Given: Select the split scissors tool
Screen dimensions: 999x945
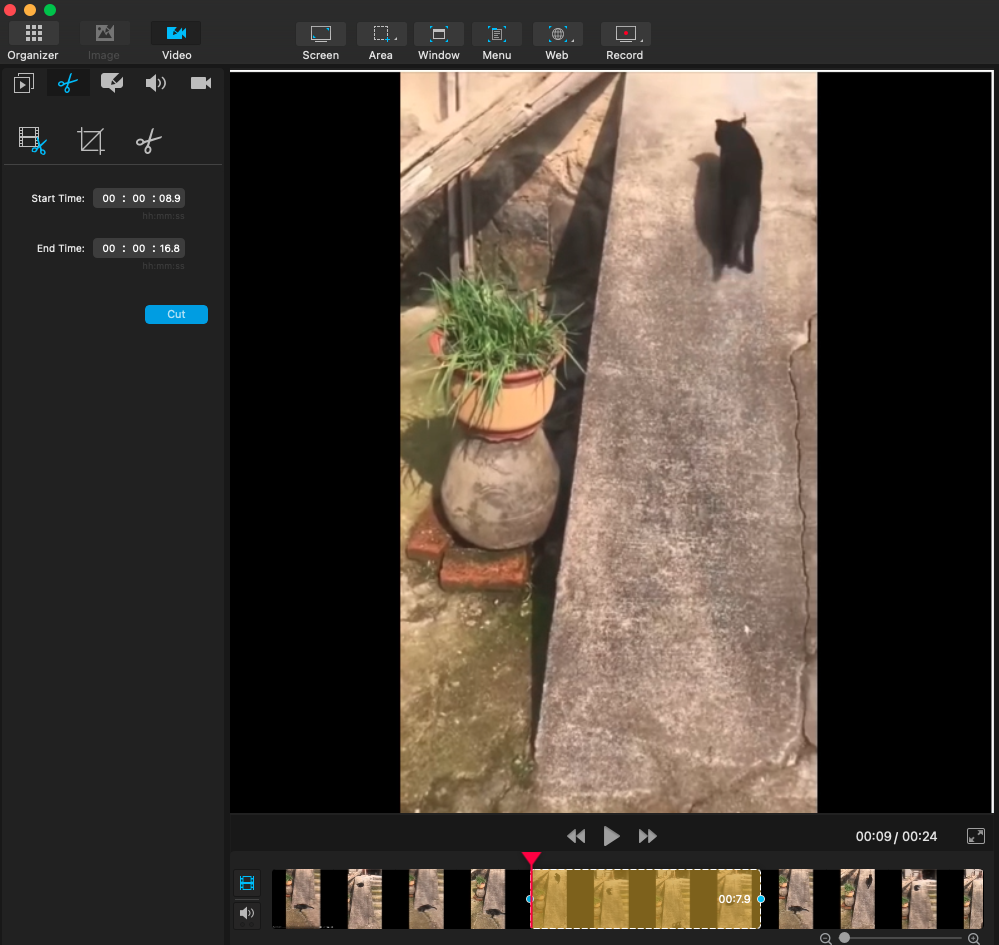Looking at the screenshot, I should [x=148, y=141].
